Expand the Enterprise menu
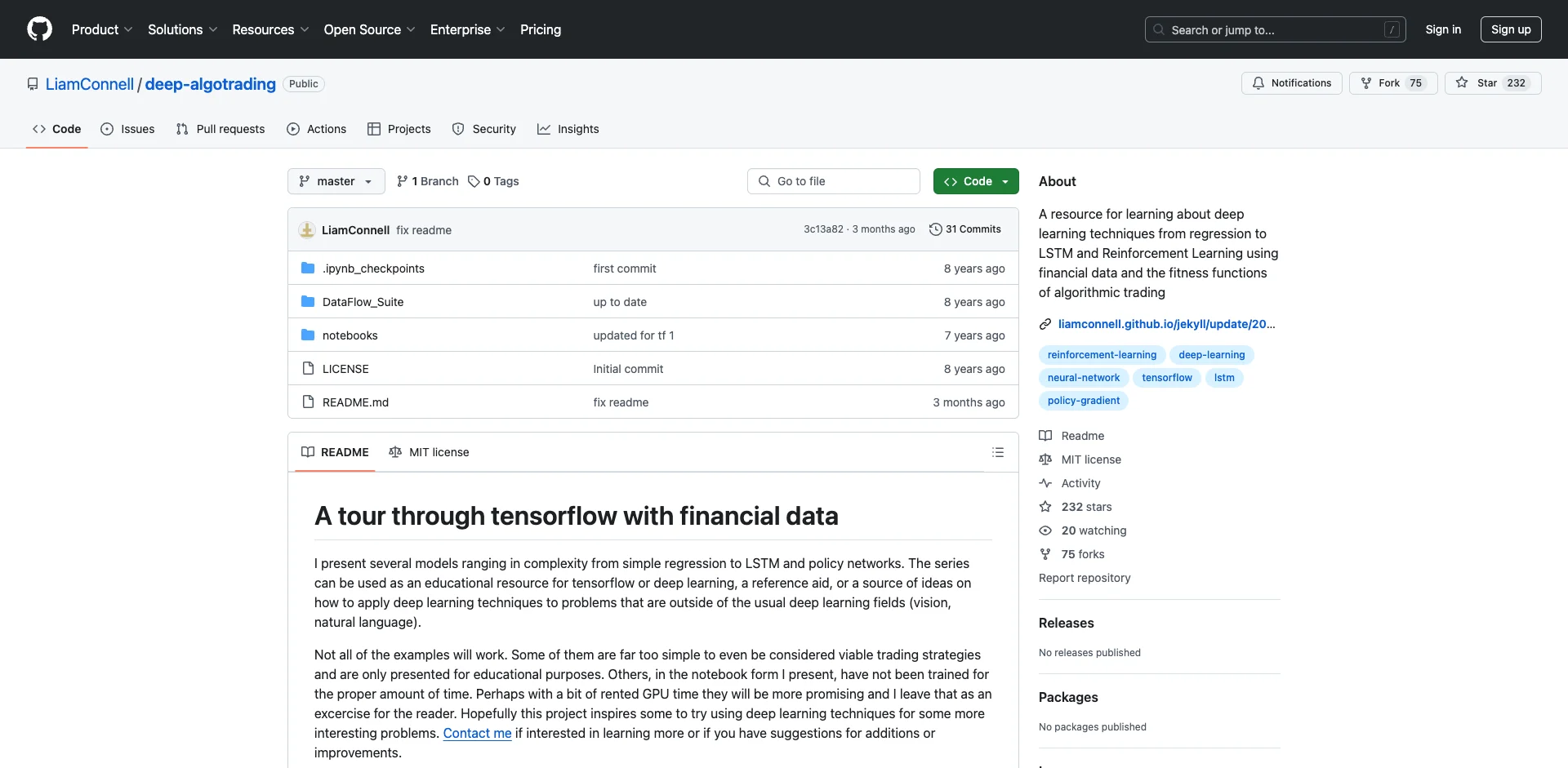The height and width of the screenshot is (768, 1568). coord(467,29)
